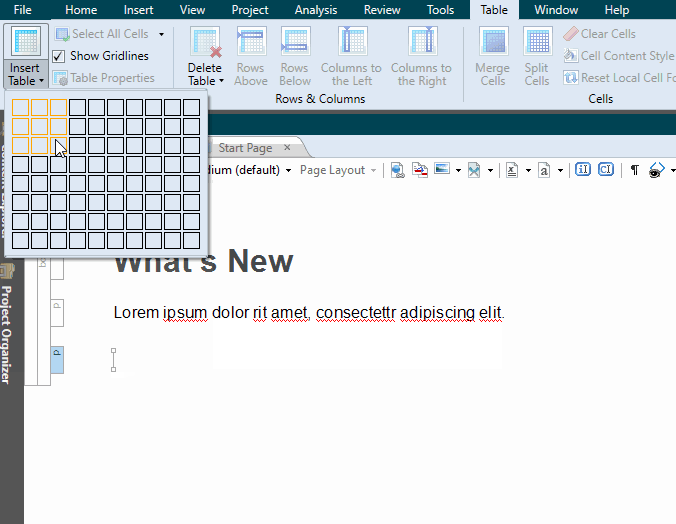
Task: Click insert variable toolbar icon
Action: point(512,170)
